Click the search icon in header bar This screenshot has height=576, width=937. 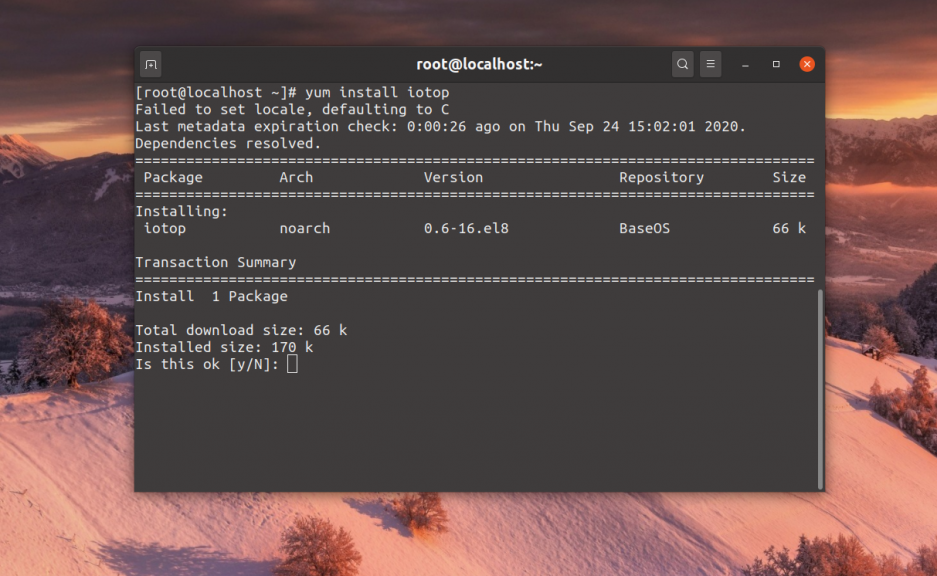click(682, 64)
